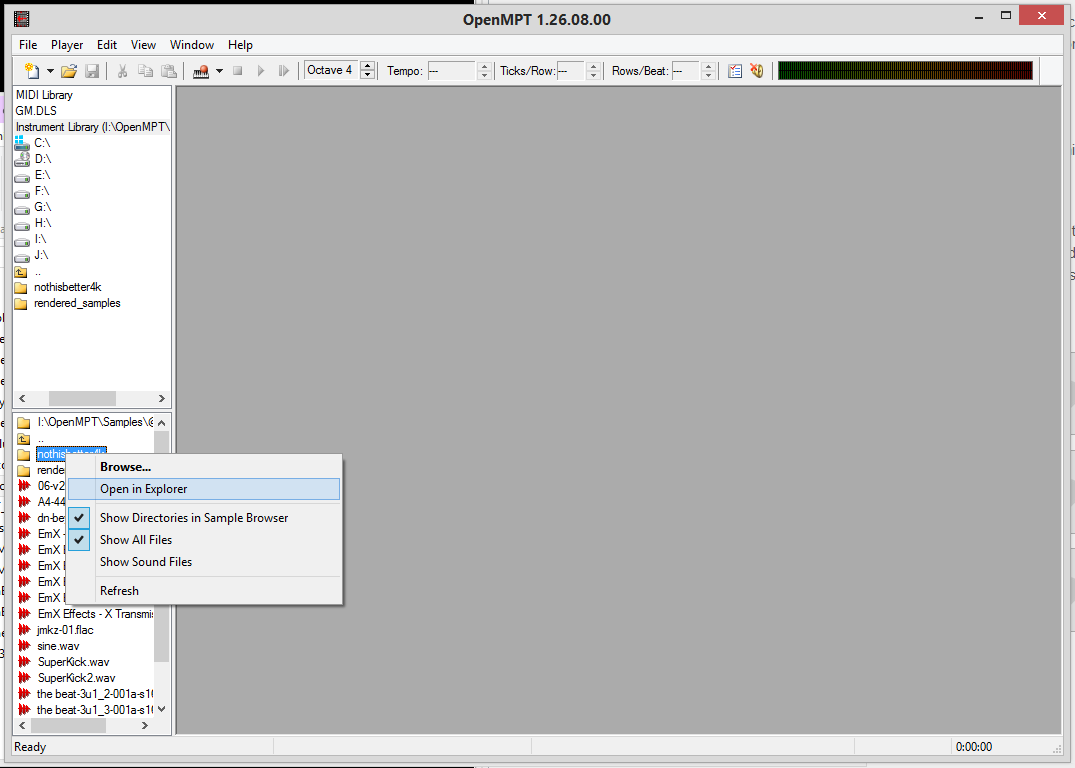
Task: Increase Rows/Beat with spinner up arrow
Action: tap(709, 66)
